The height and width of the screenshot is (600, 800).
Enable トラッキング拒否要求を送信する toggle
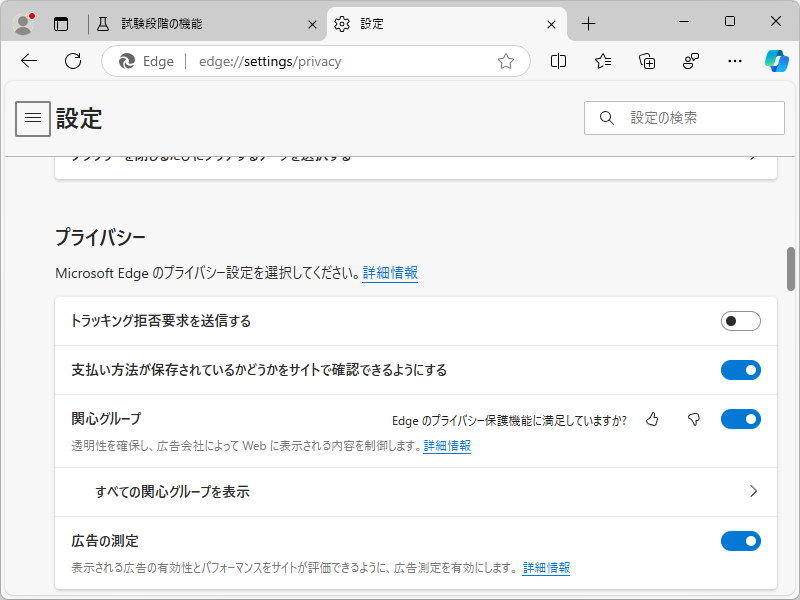741,320
